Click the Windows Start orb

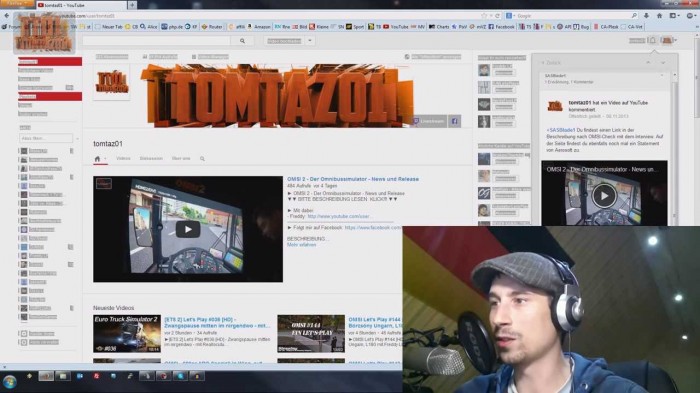click(x=9, y=381)
